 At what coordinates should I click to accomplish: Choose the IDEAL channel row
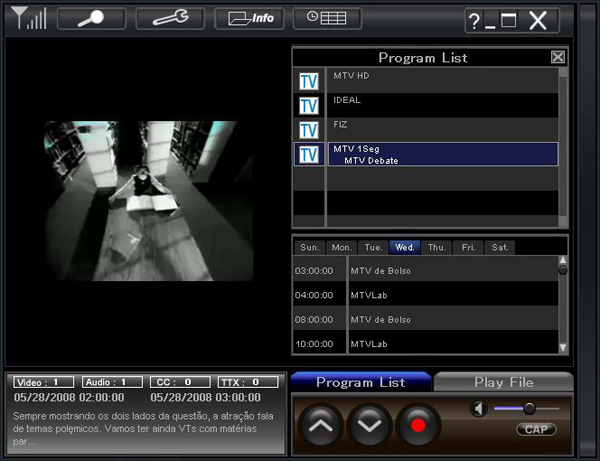pyautogui.click(x=443, y=105)
